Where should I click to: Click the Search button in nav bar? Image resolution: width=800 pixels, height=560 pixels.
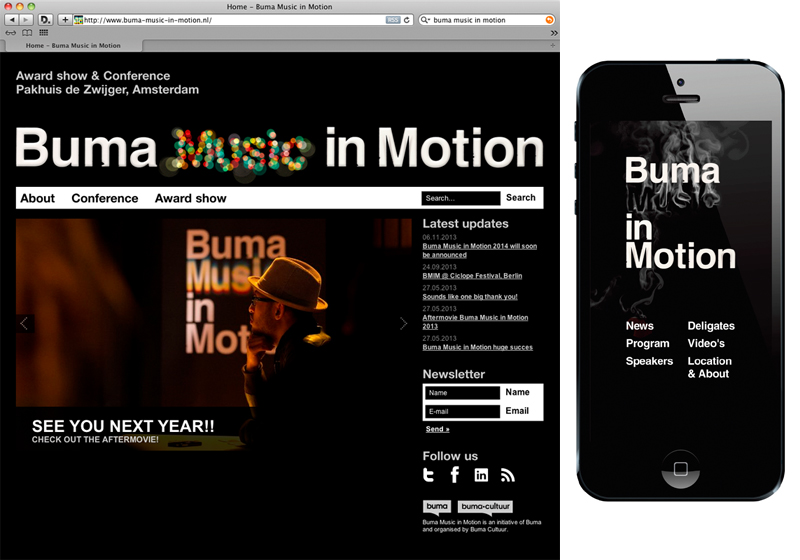coord(520,197)
